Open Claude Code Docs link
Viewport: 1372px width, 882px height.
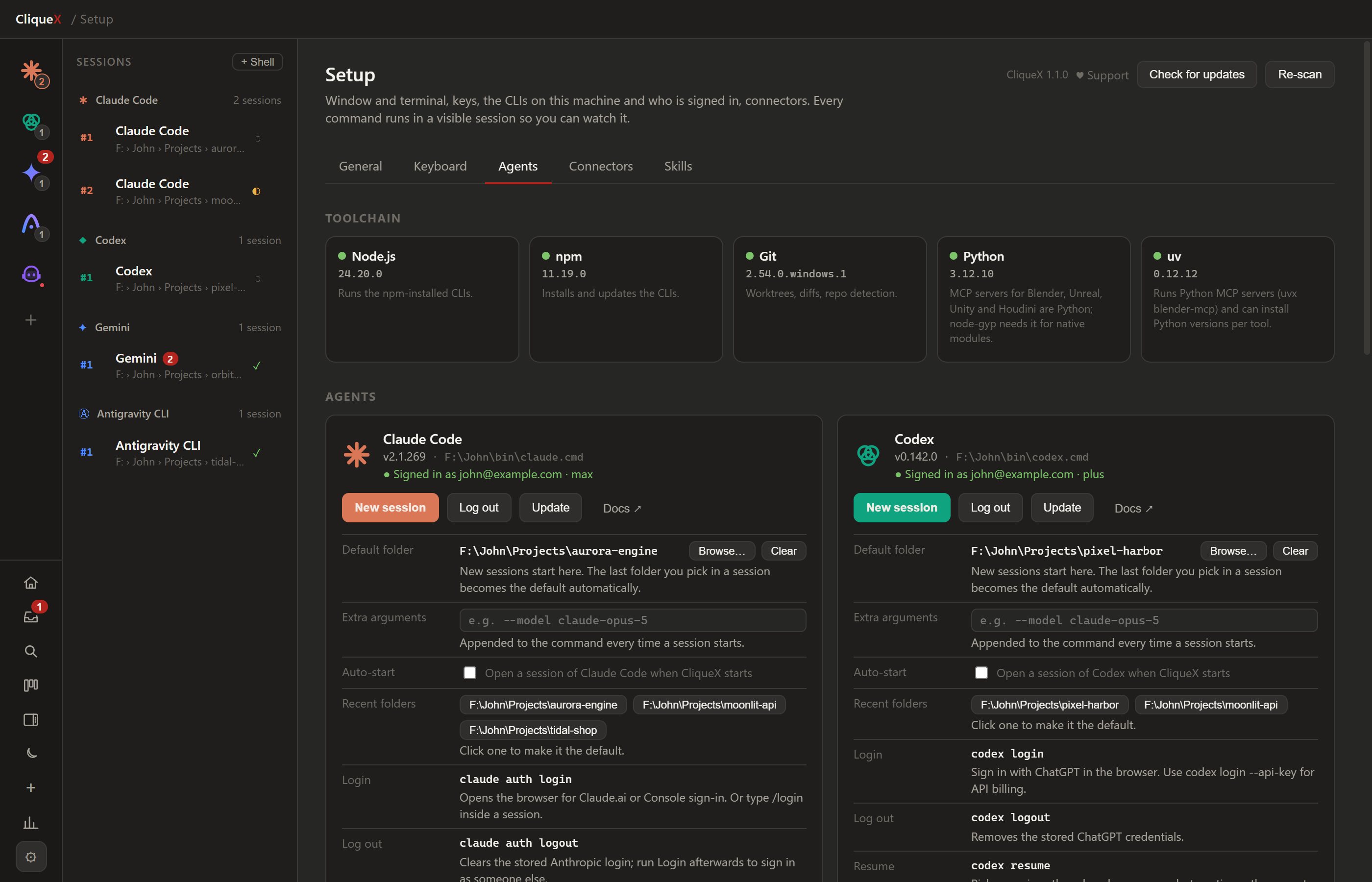click(x=622, y=509)
